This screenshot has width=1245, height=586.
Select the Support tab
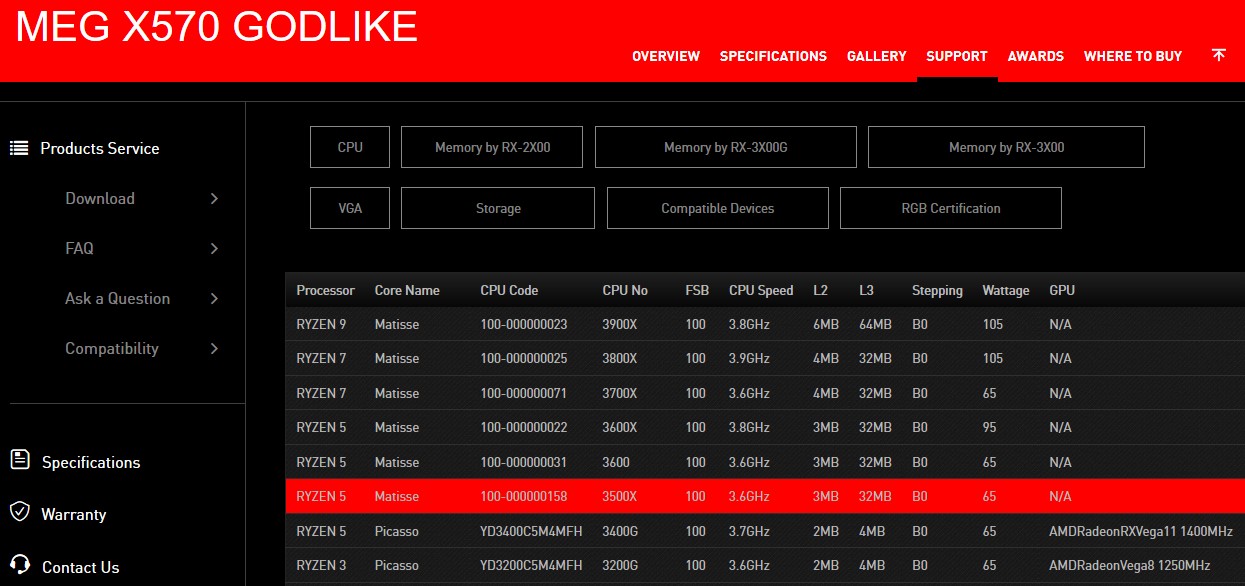pyautogui.click(x=957, y=56)
